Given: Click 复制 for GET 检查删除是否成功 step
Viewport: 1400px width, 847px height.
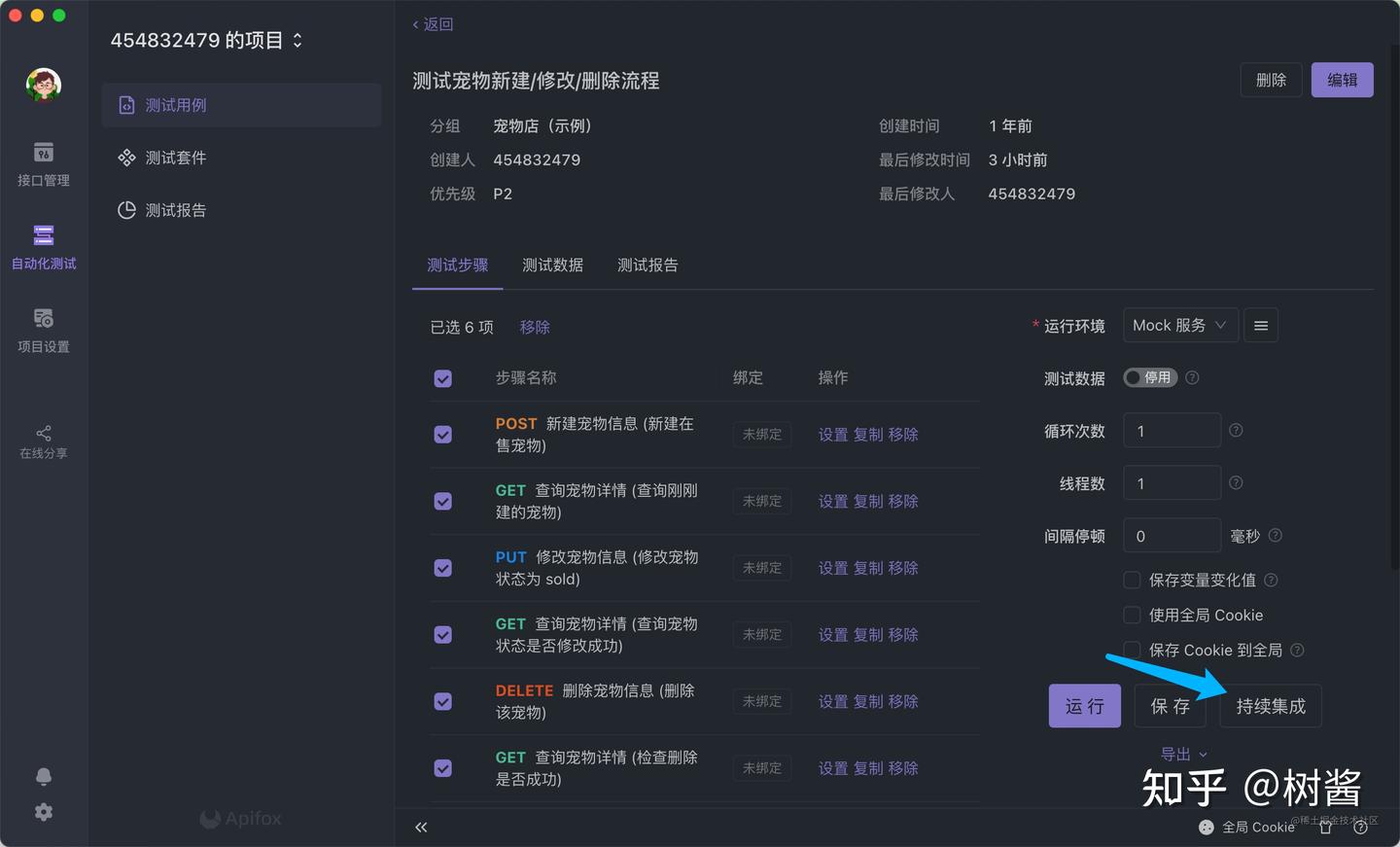Looking at the screenshot, I should coord(868,768).
